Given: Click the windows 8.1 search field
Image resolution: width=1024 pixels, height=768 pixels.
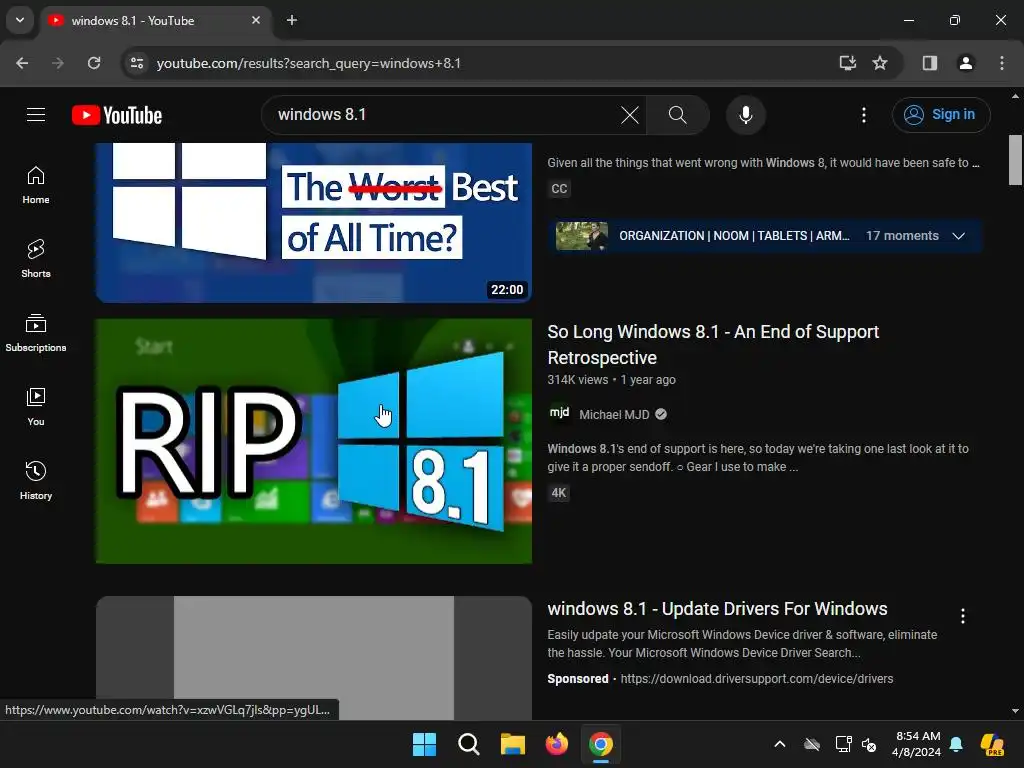Looking at the screenshot, I should coord(444,115).
